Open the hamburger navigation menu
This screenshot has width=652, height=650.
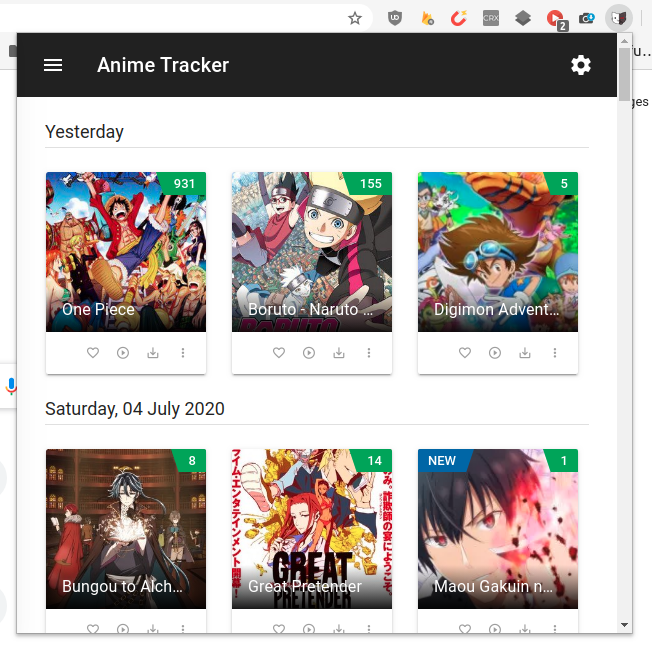coord(53,65)
